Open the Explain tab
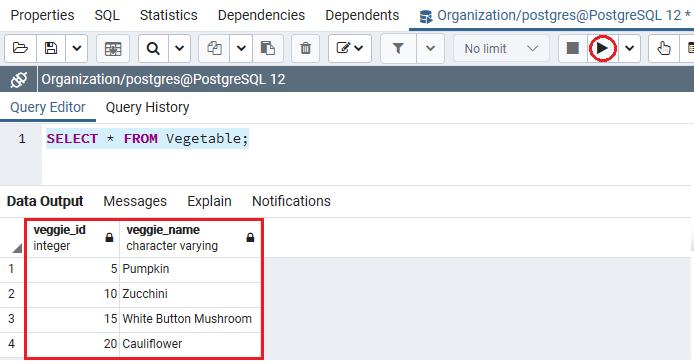The height and width of the screenshot is (364, 694). [209, 201]
